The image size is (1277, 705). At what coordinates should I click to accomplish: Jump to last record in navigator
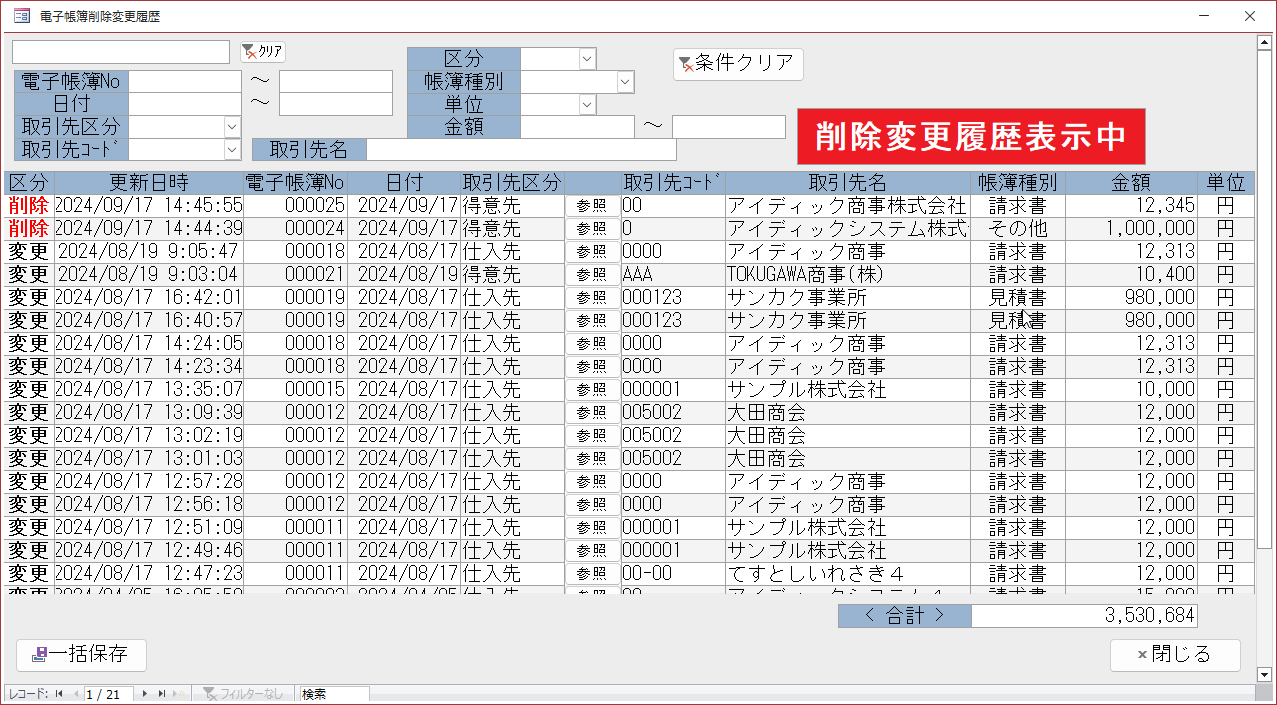(161, 693)
